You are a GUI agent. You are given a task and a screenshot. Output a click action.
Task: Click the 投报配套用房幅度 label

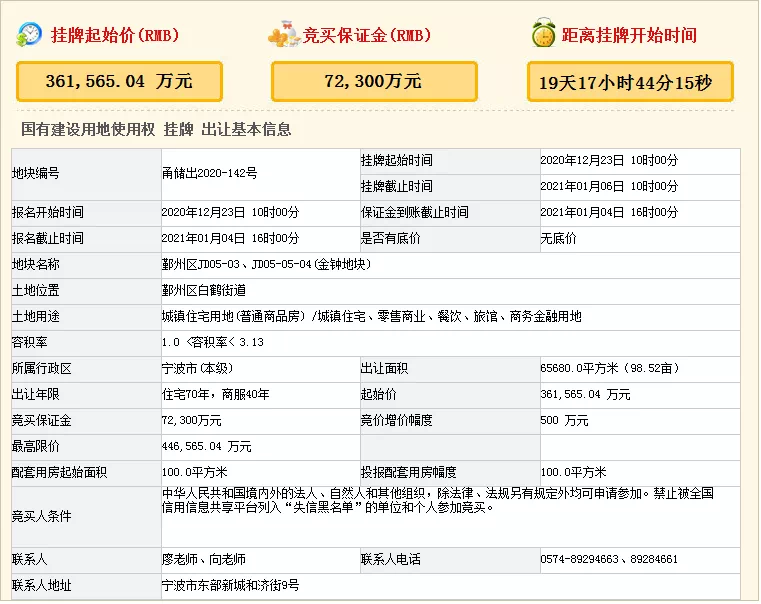(x=409, y=473)
